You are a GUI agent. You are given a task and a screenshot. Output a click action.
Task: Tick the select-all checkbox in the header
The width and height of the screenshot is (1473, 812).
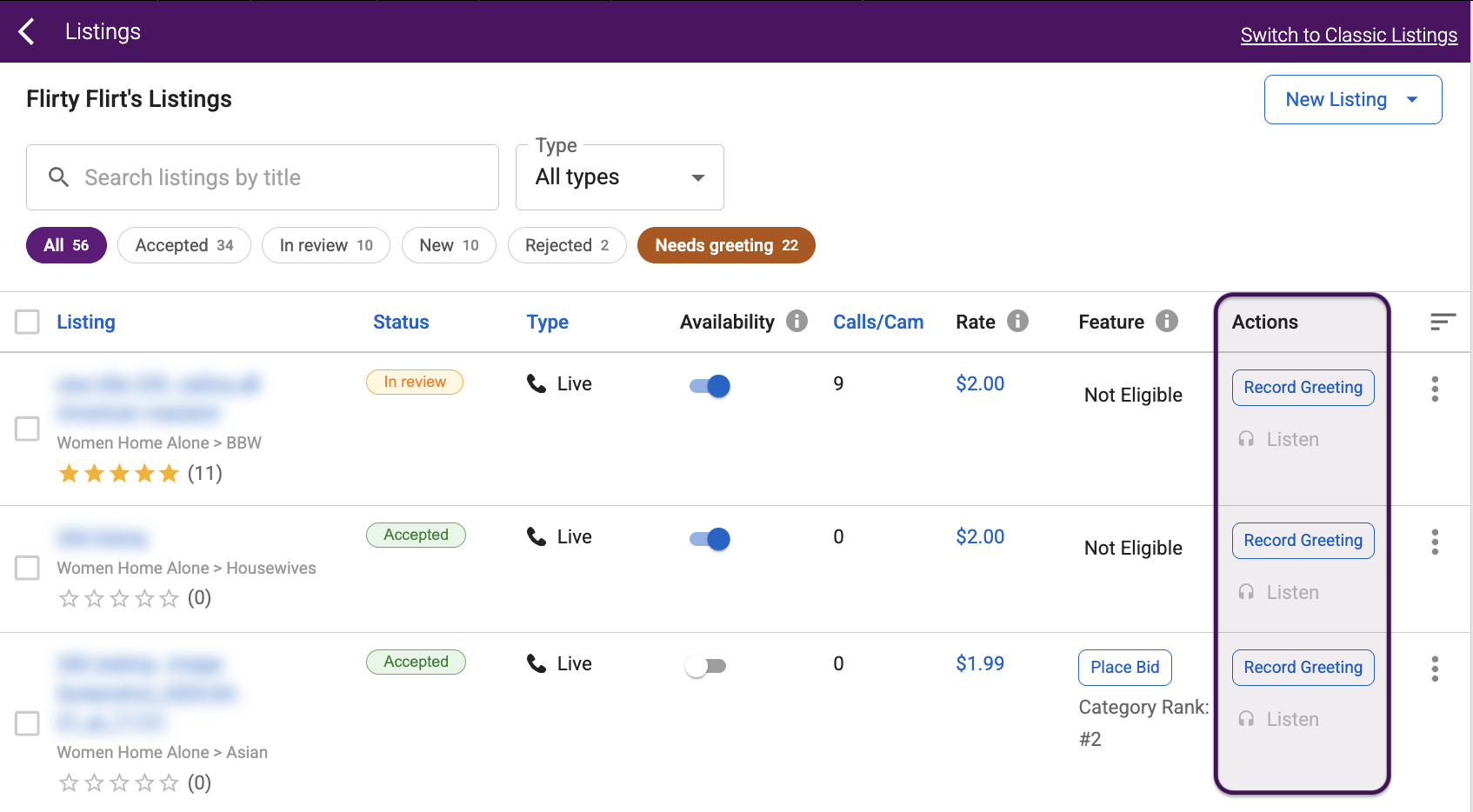(x=28, y=322)
